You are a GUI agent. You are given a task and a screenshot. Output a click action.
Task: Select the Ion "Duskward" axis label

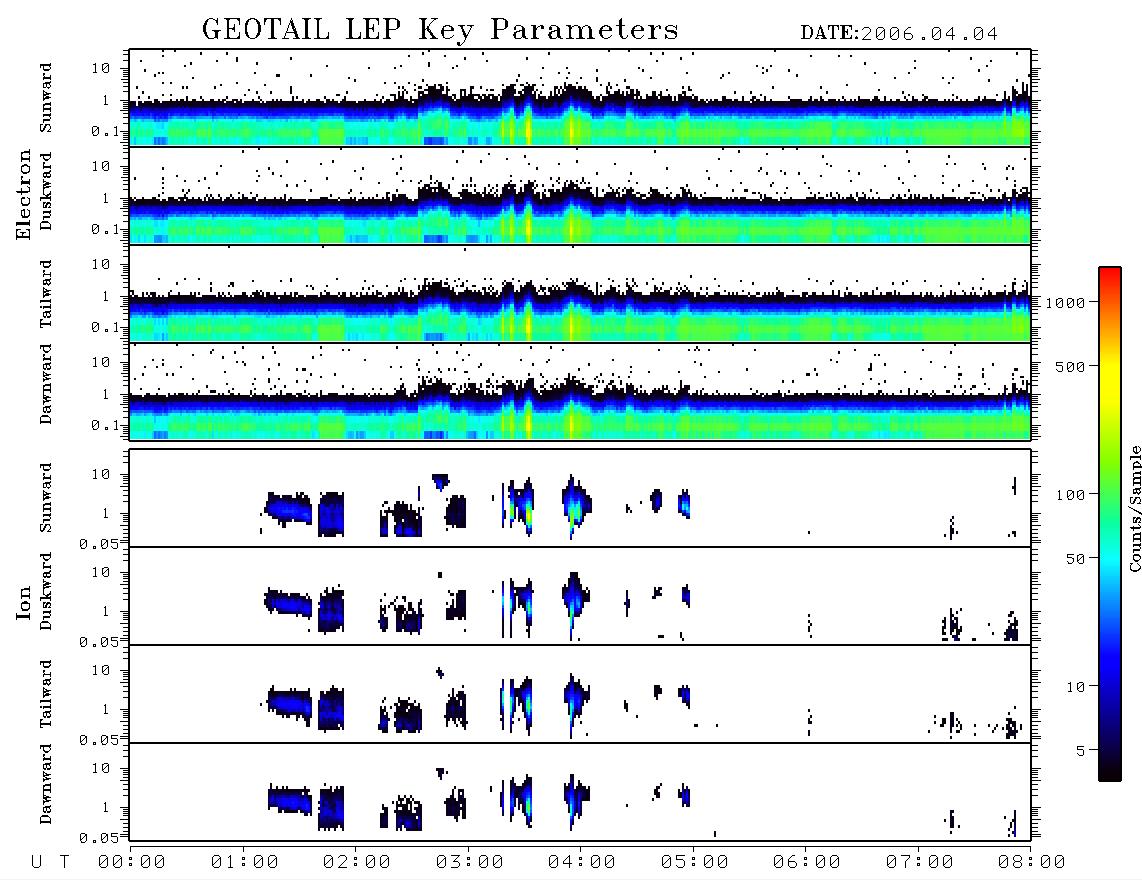(46, 591)
